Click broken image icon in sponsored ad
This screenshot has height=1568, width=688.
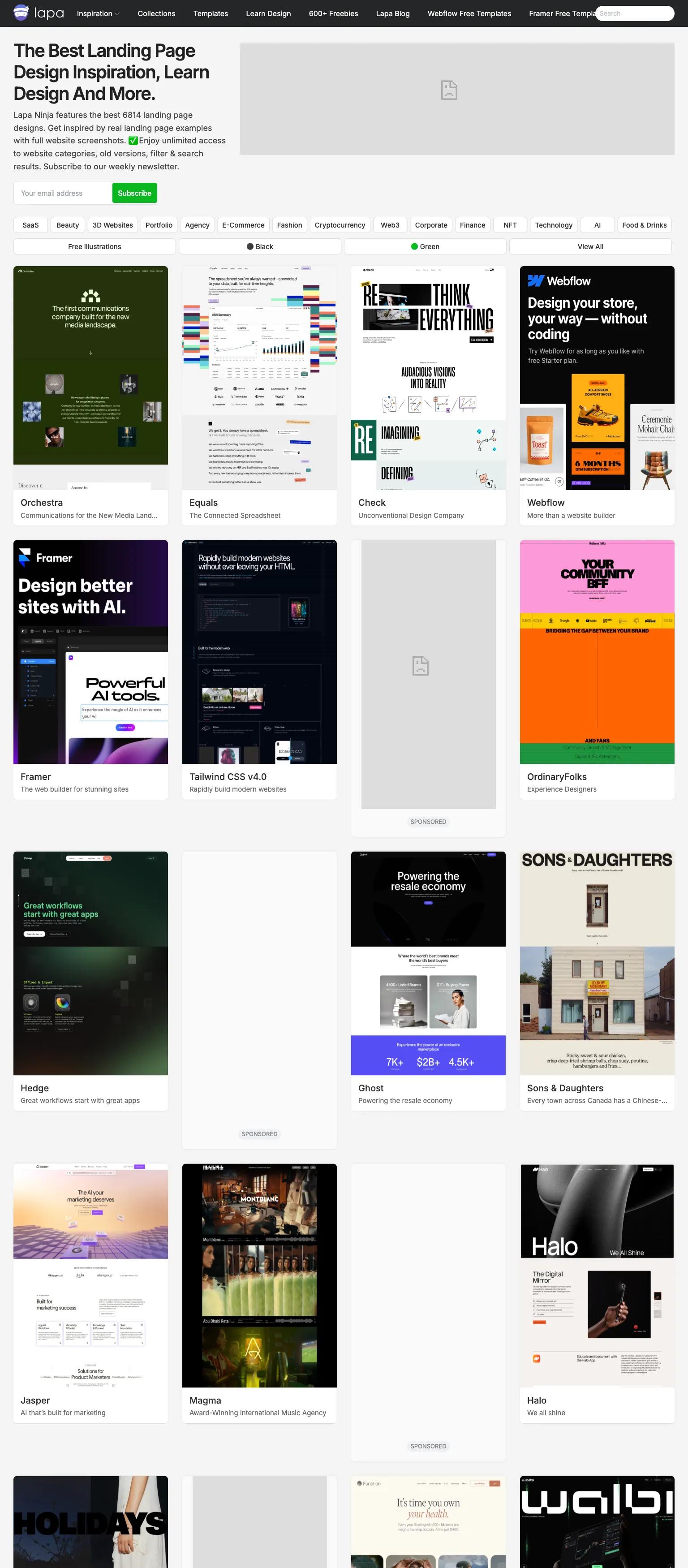420,665
